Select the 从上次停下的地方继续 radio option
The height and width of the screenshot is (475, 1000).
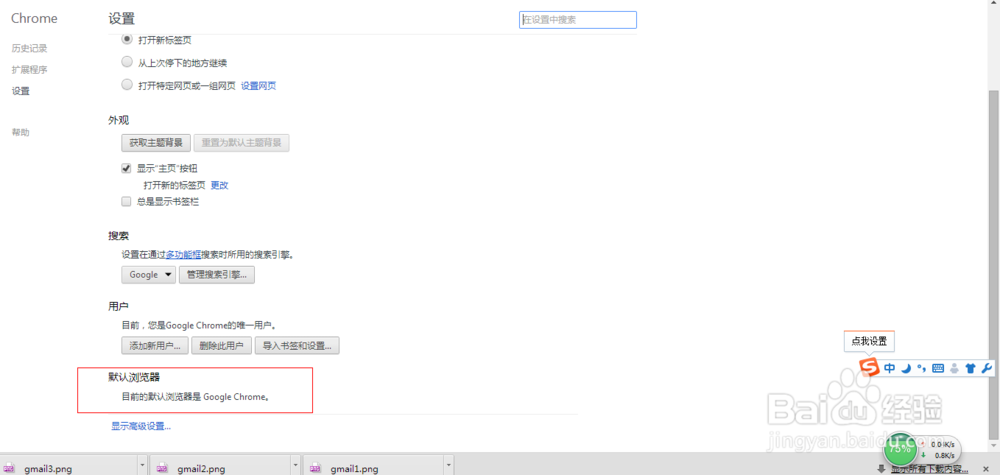click(x=126, y=62)
